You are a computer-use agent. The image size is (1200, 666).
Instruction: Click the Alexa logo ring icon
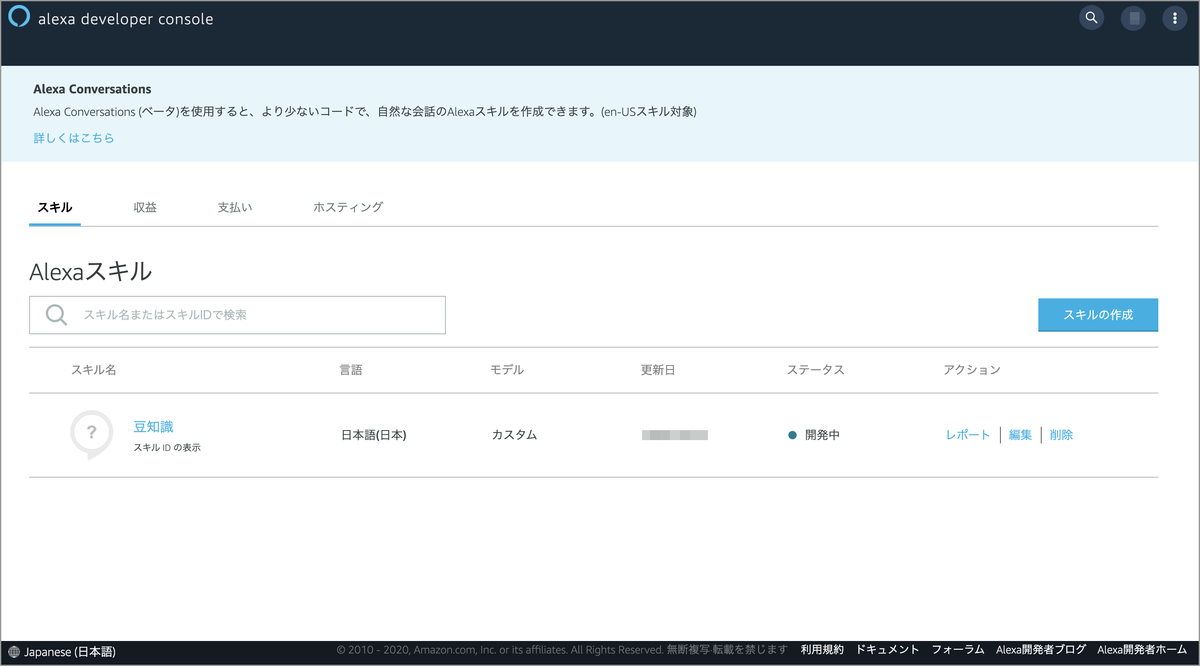(19, 17)
